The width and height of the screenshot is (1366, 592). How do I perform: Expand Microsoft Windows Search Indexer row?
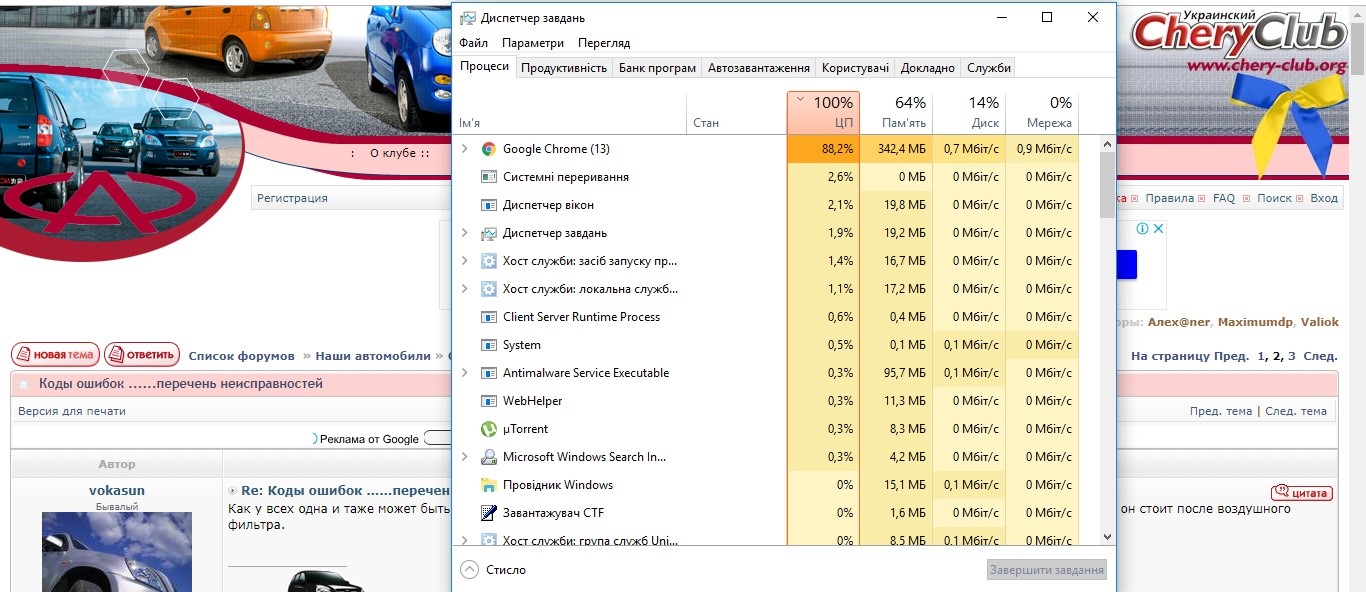tap(464, 457)
